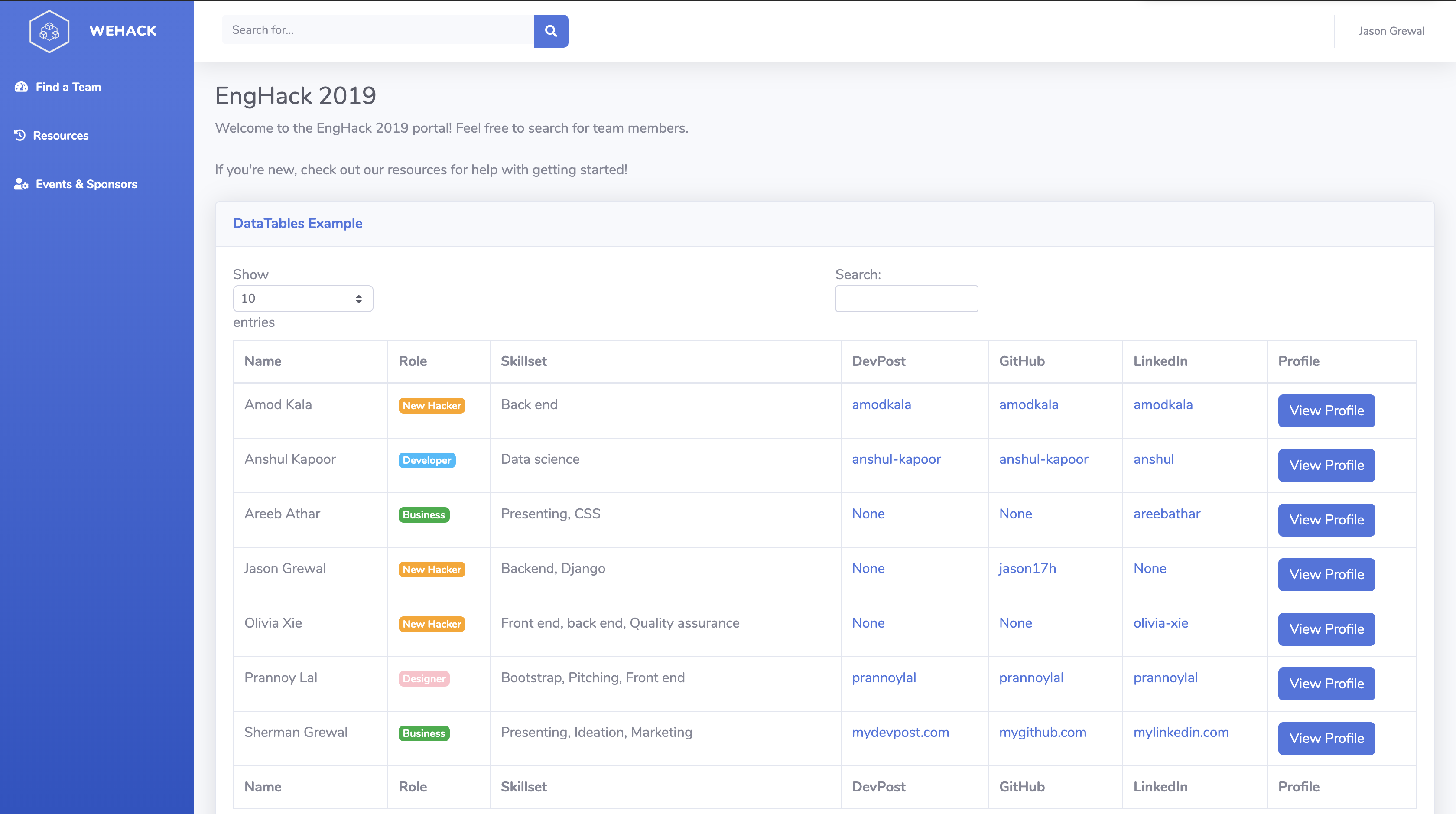Open jason17h GitHub link
The width and height of the screenshot is (1456, 814).
tap(1027, 569)
